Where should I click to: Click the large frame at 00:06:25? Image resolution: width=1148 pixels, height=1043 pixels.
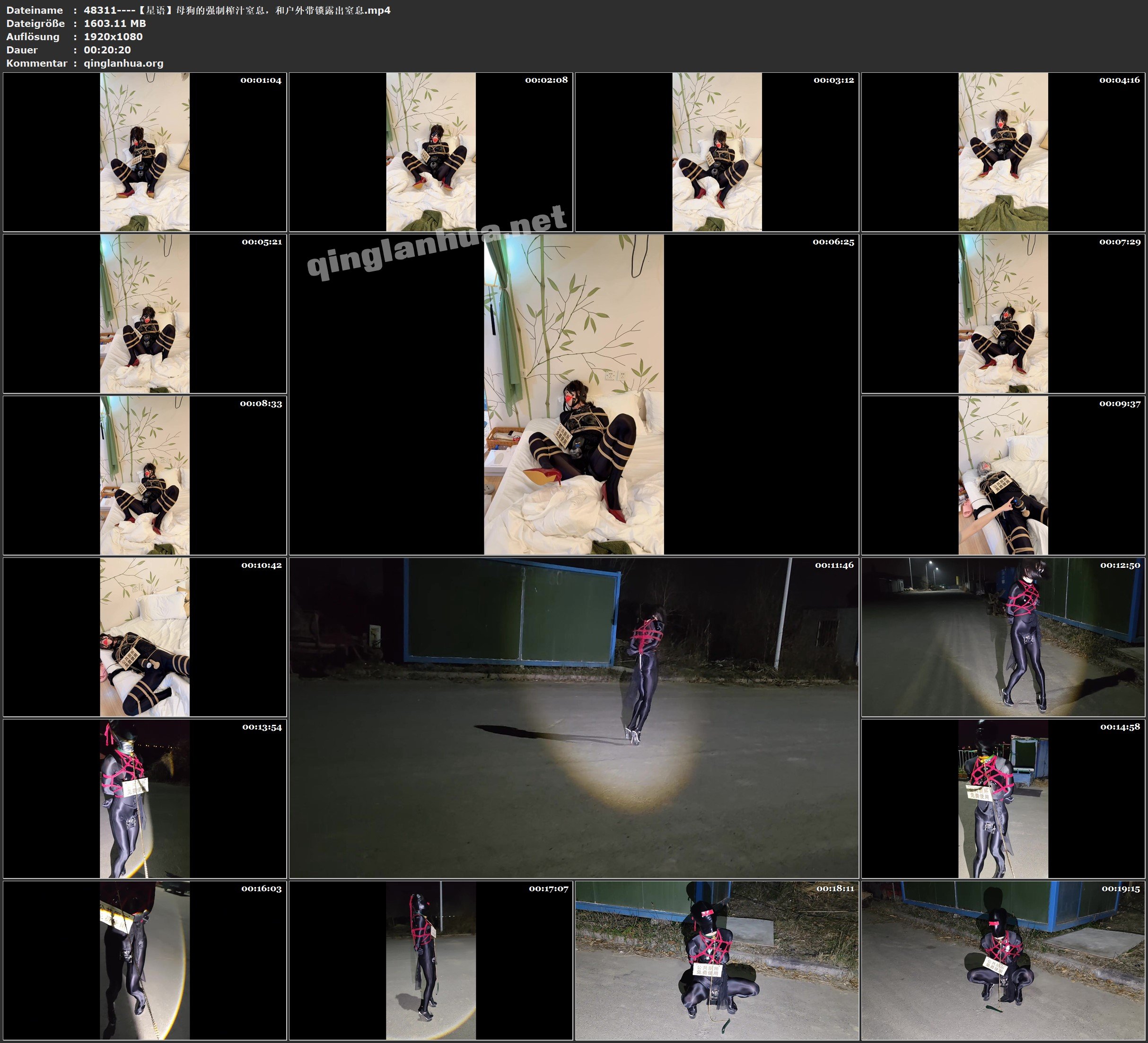(573, 394)
